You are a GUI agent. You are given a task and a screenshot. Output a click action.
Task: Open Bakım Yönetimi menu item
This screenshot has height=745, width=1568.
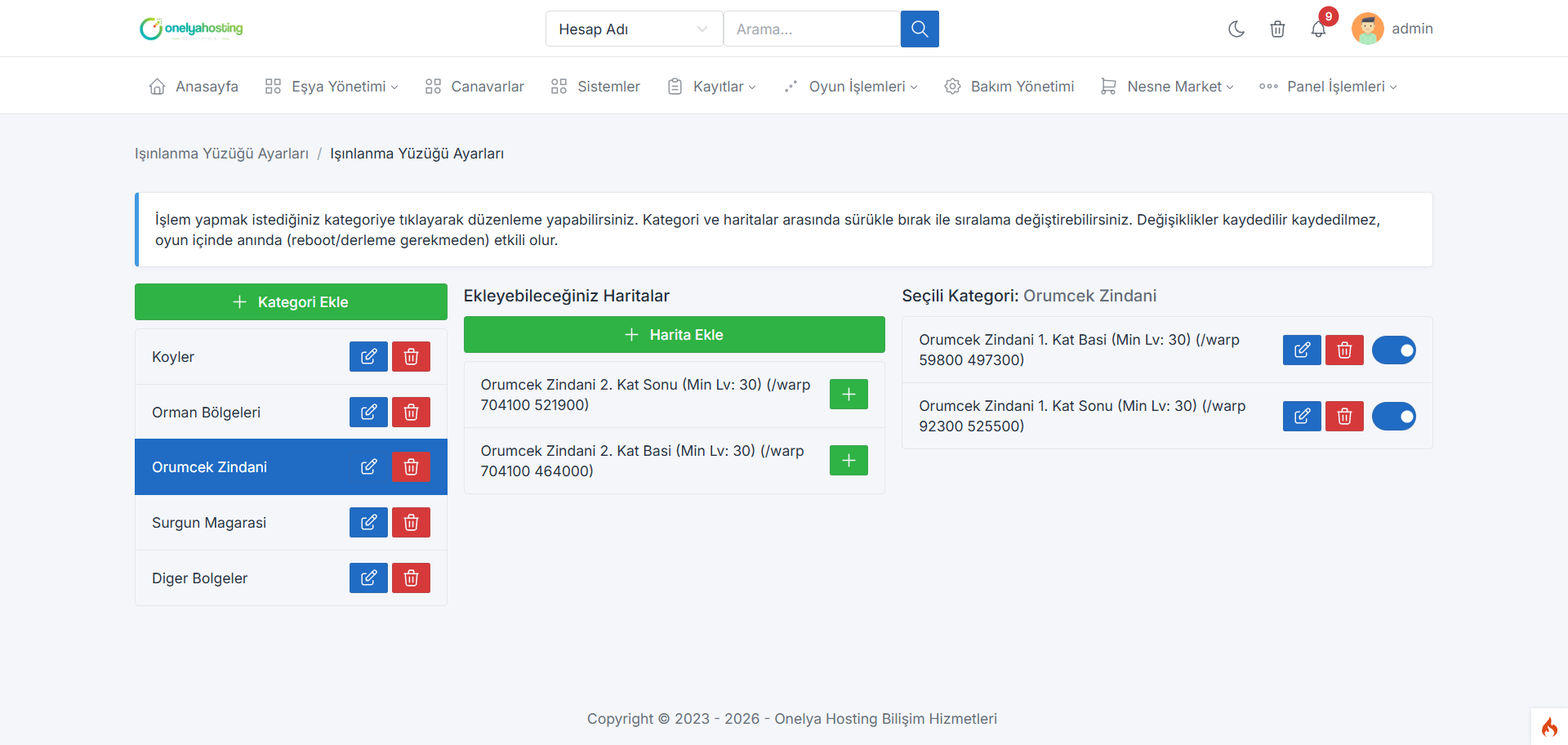[x=1009, y=87]
